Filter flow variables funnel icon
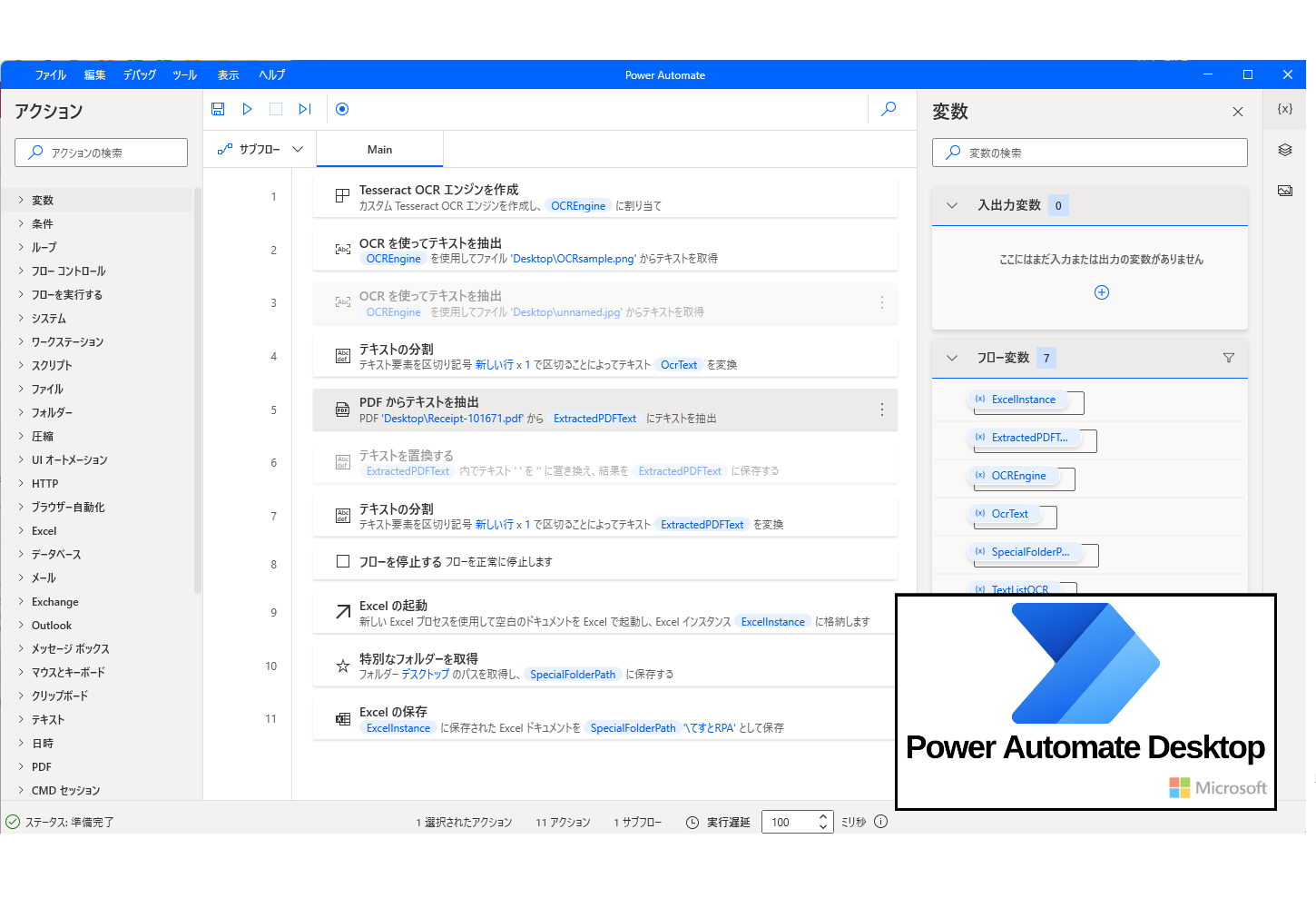The image size is (1316, 908). coord(1229,358)
